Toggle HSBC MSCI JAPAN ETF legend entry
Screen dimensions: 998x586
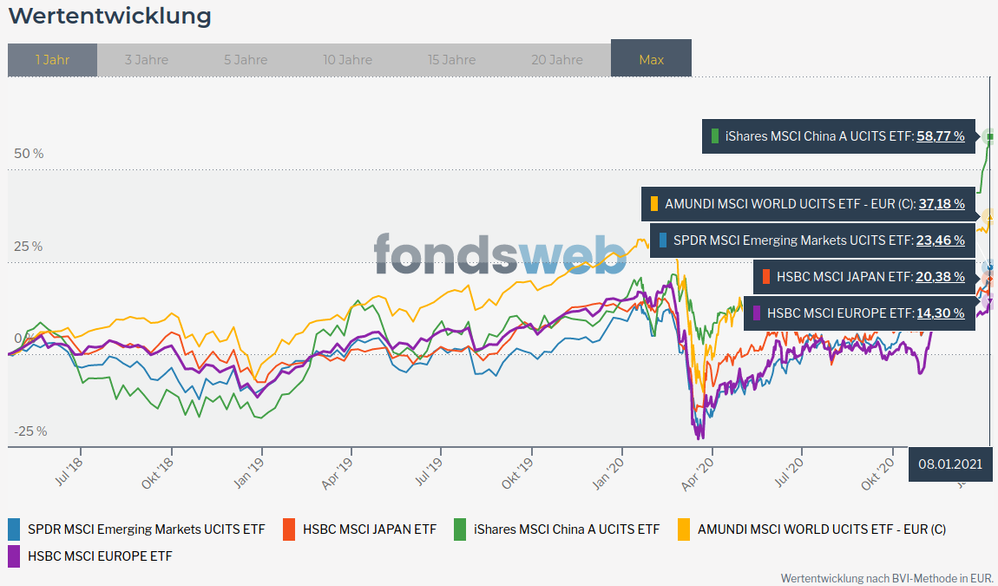point(370,529)
